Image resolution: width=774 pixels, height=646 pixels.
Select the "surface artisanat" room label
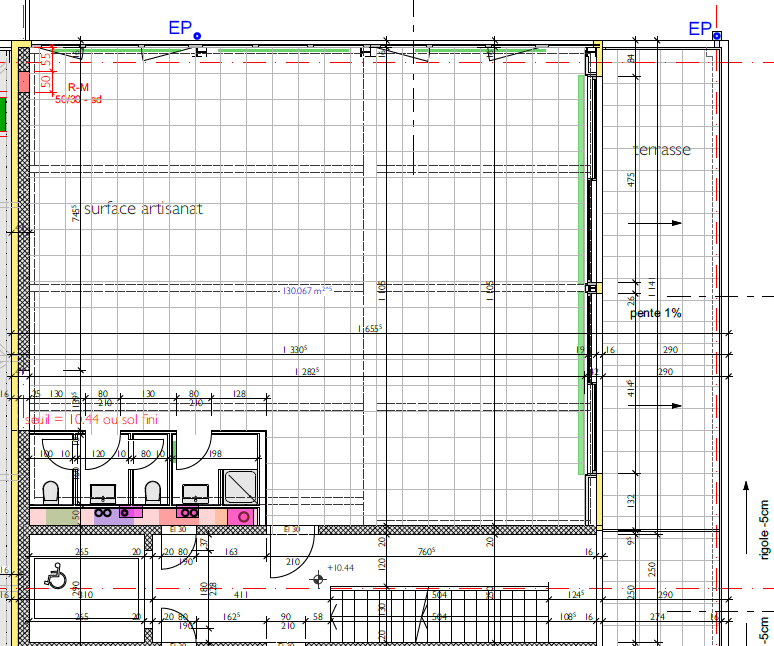point(142,209)
